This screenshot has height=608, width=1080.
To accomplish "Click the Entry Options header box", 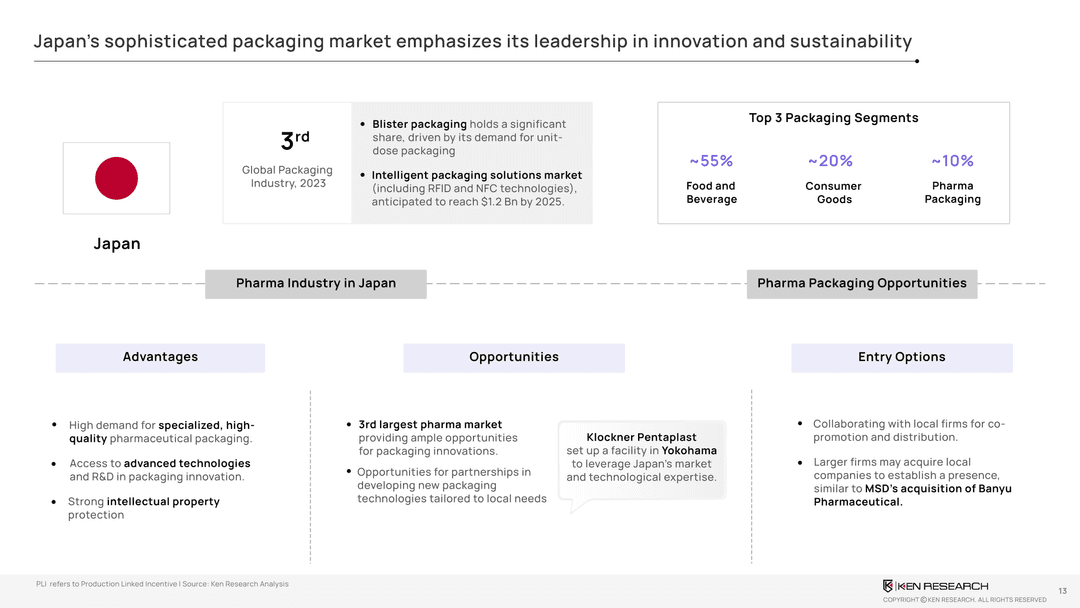I will click(x=901, y=358).
